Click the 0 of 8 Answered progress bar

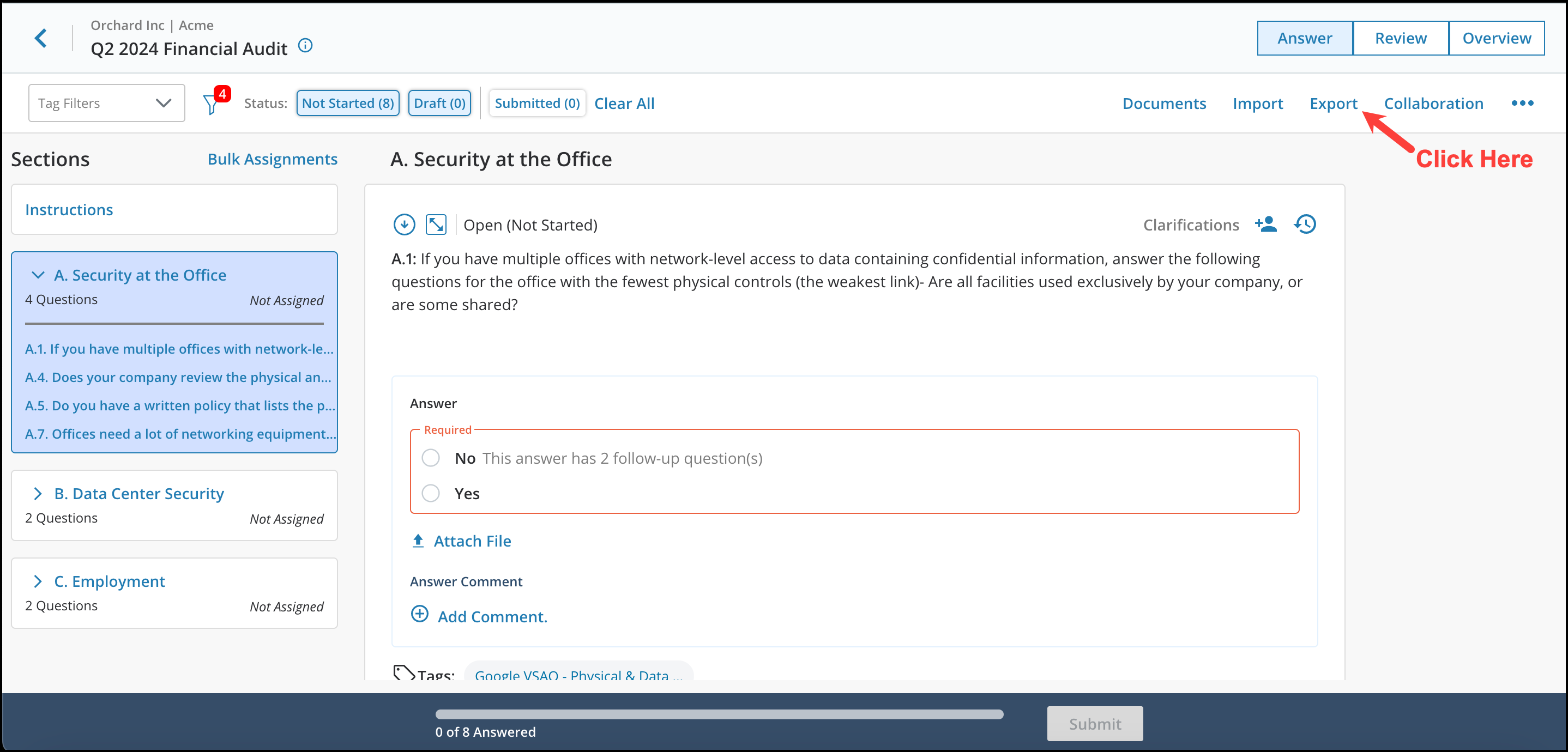click(x=719, y=715)
